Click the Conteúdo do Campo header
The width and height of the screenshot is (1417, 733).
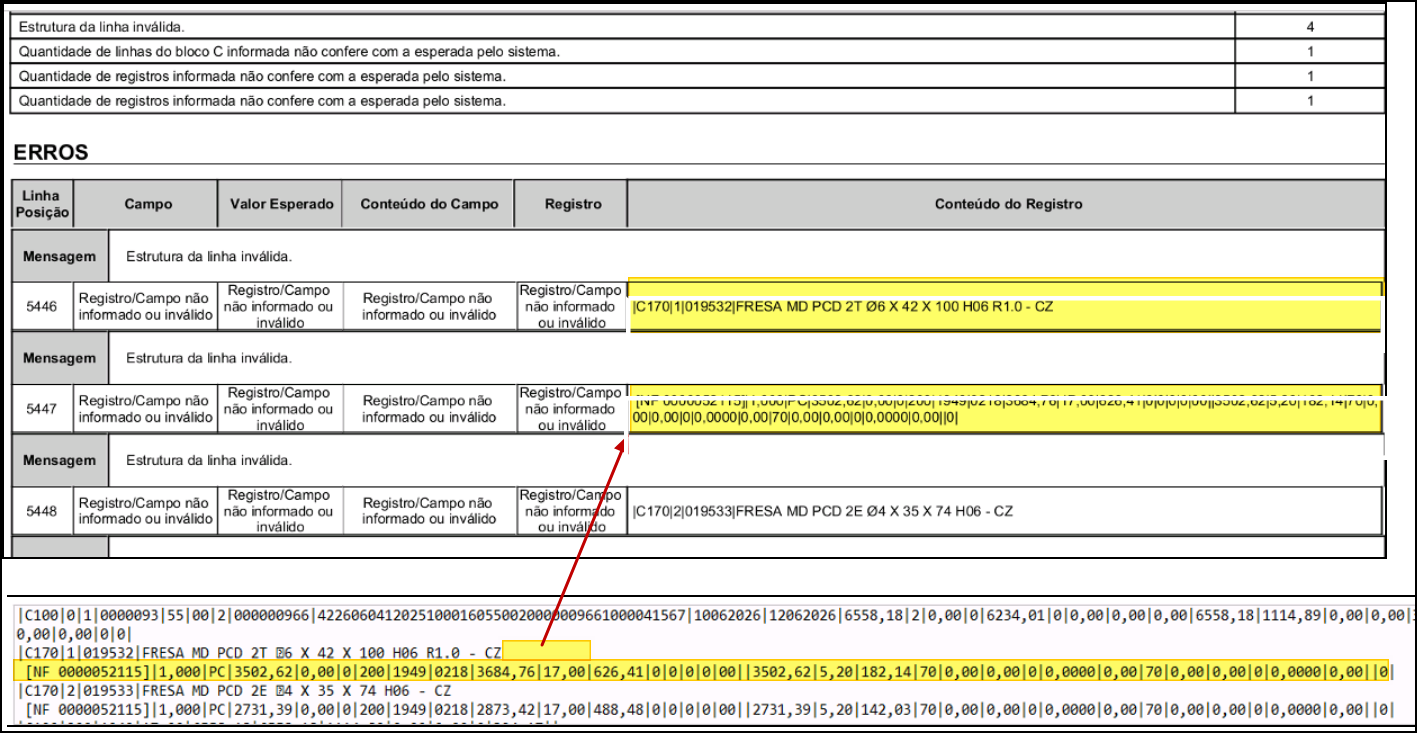coord(428,204)
